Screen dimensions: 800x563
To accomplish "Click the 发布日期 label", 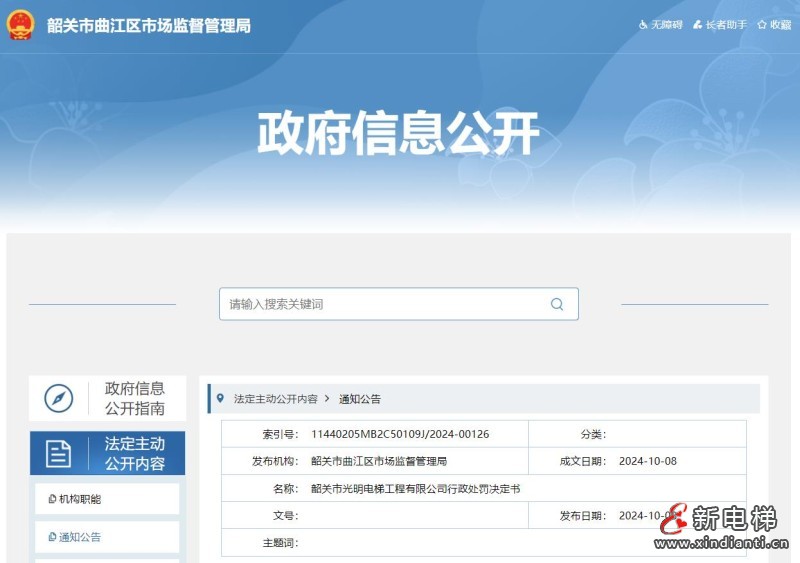I will coord(583,516).
